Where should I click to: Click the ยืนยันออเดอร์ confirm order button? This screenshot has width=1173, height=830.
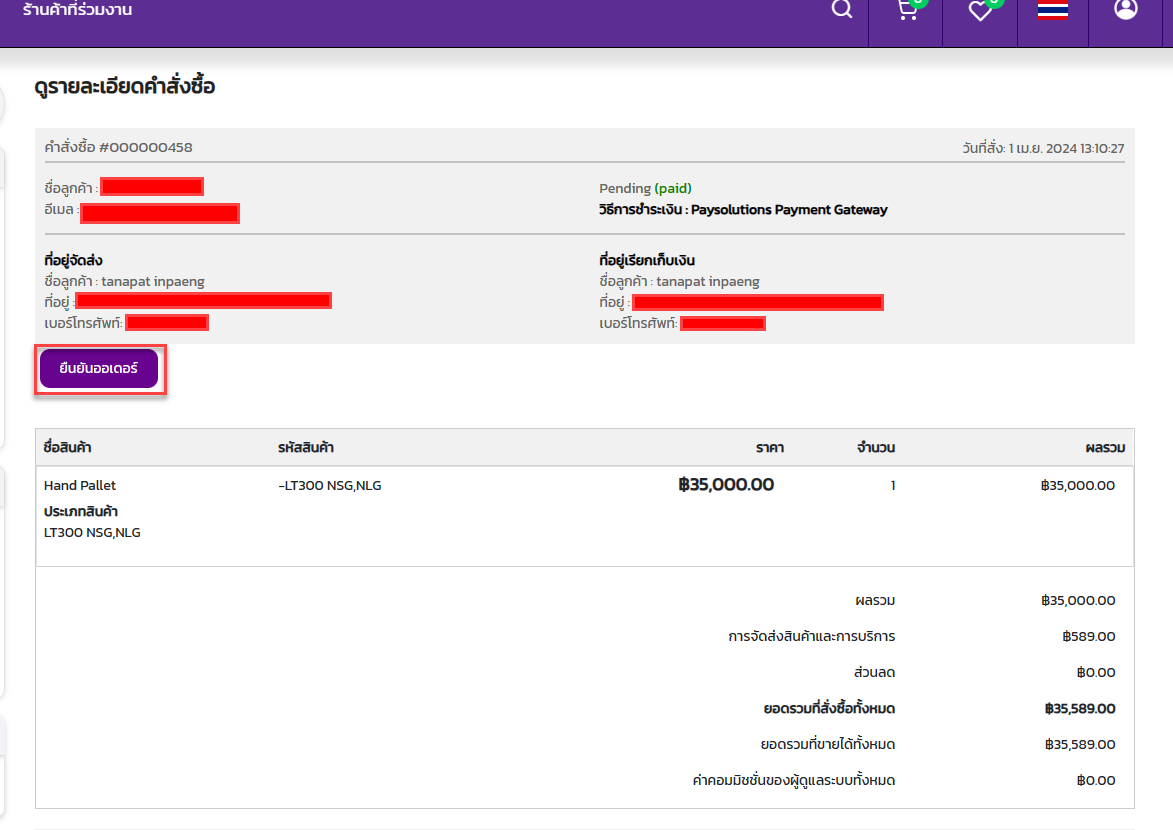(x=99, y=369)
